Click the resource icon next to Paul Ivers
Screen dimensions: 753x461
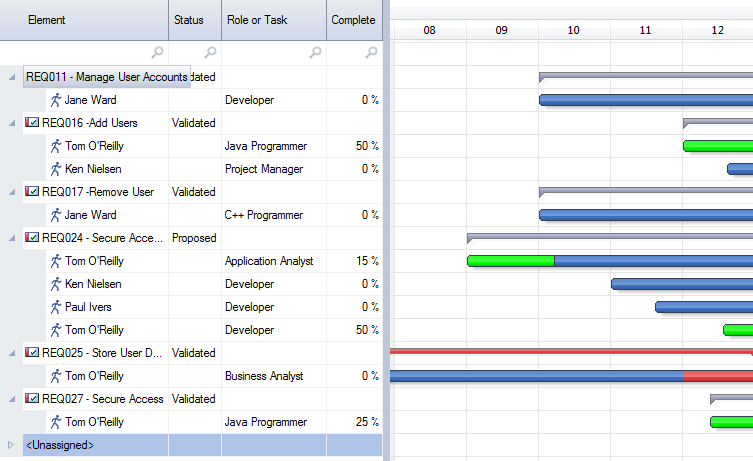[x=56, y=307]
